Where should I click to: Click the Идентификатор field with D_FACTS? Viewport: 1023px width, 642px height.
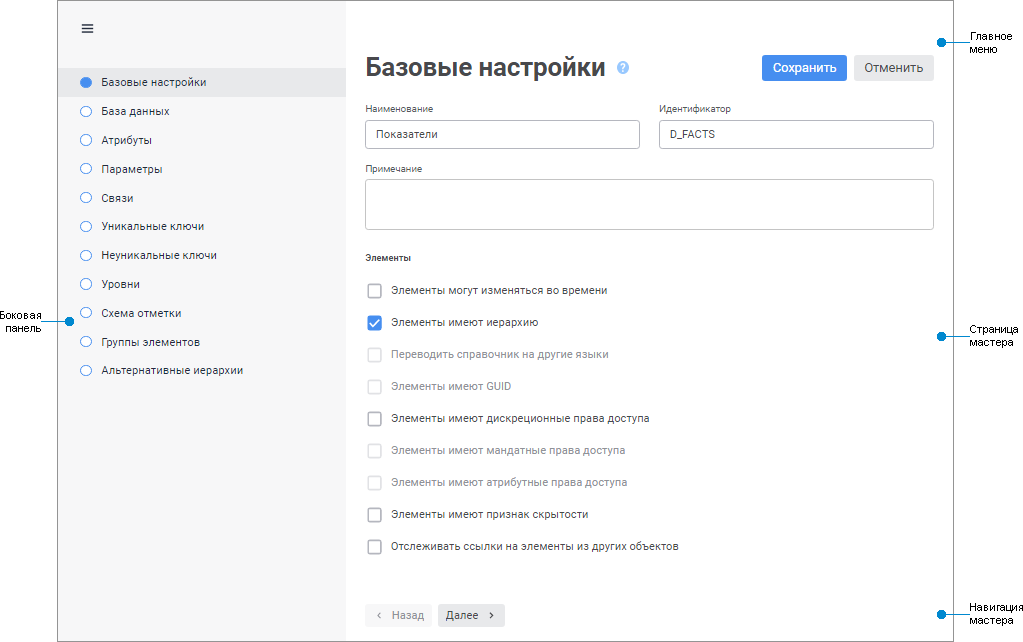(x=795, y=133)
